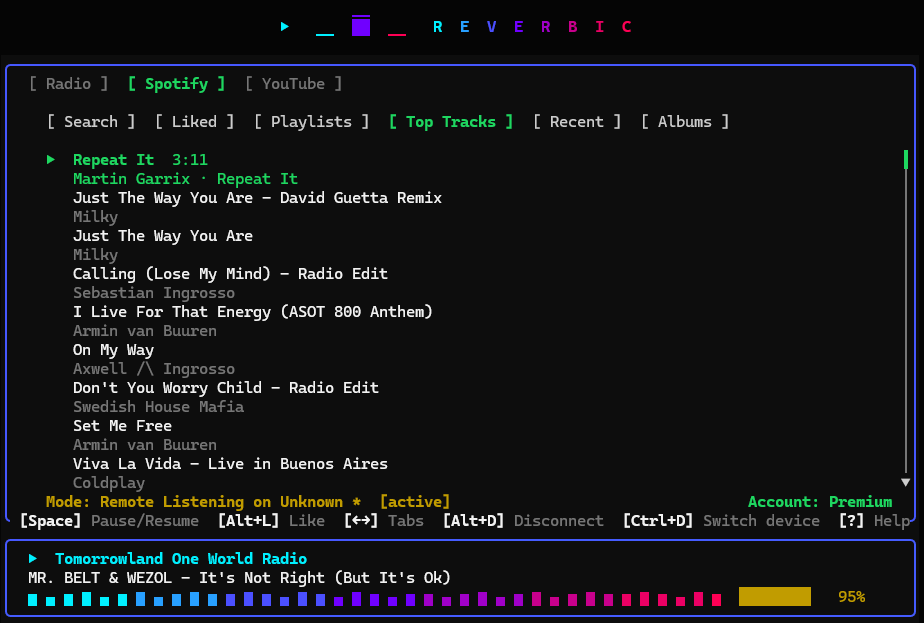Open the Playlists sub-tab
This screenshot has width=924, height=623.
311,122
